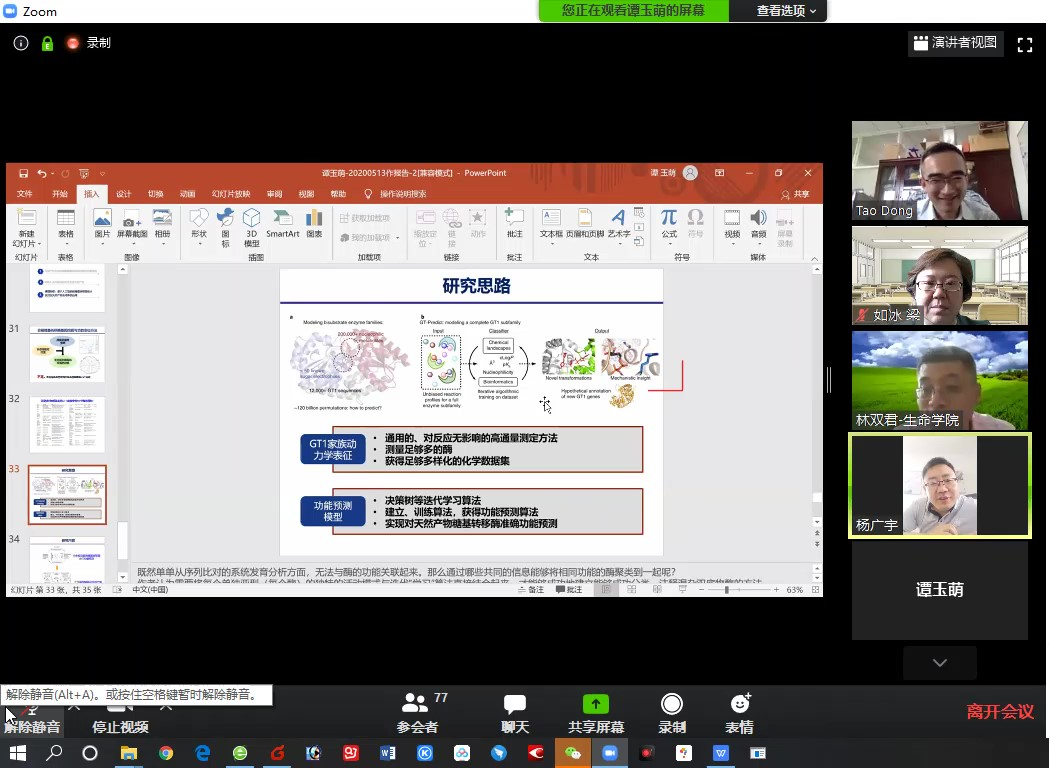Open WeChat from the taskbar
Screen dimensions: 1049x769
(573, 753)
